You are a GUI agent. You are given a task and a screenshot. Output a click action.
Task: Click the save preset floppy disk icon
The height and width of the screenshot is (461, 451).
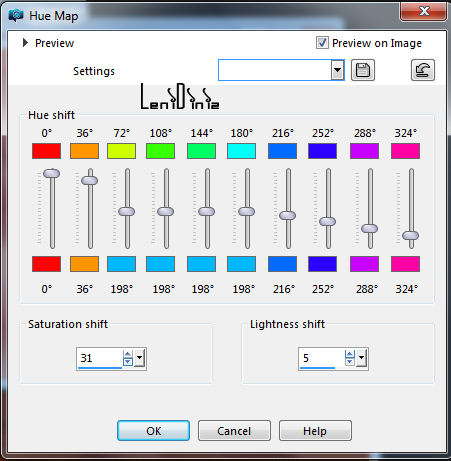[363, 70]
